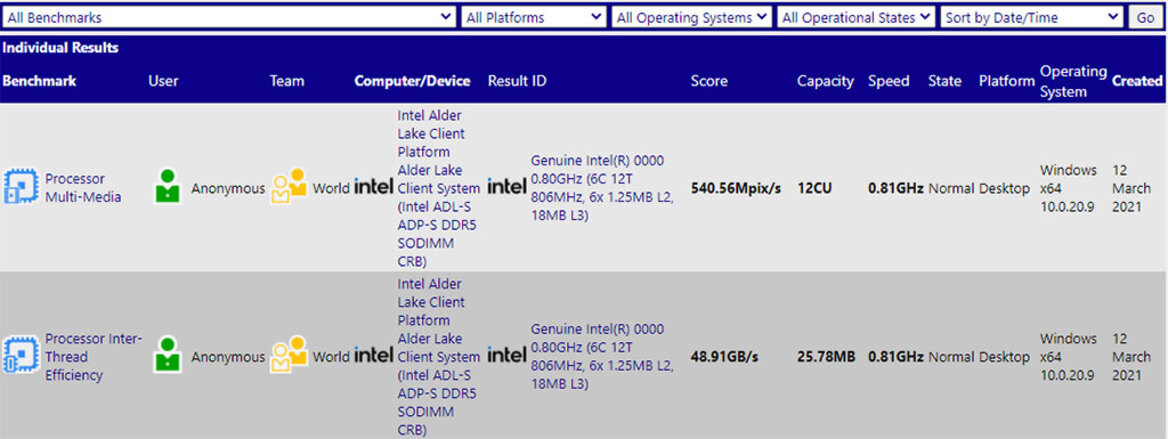Click the 12CU capacity value
This screenshot has height=439, width=1168.
pyautogui.click(x=815, y=189)
